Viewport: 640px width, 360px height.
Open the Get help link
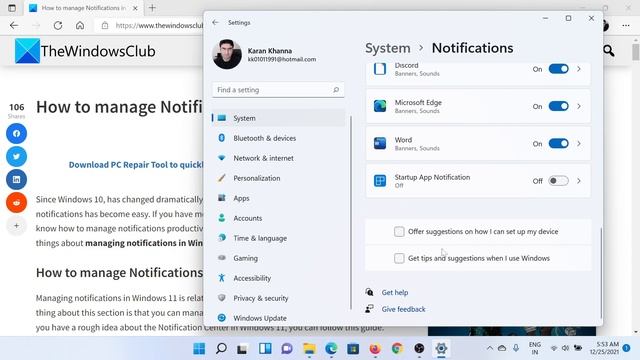coord(395,292)
